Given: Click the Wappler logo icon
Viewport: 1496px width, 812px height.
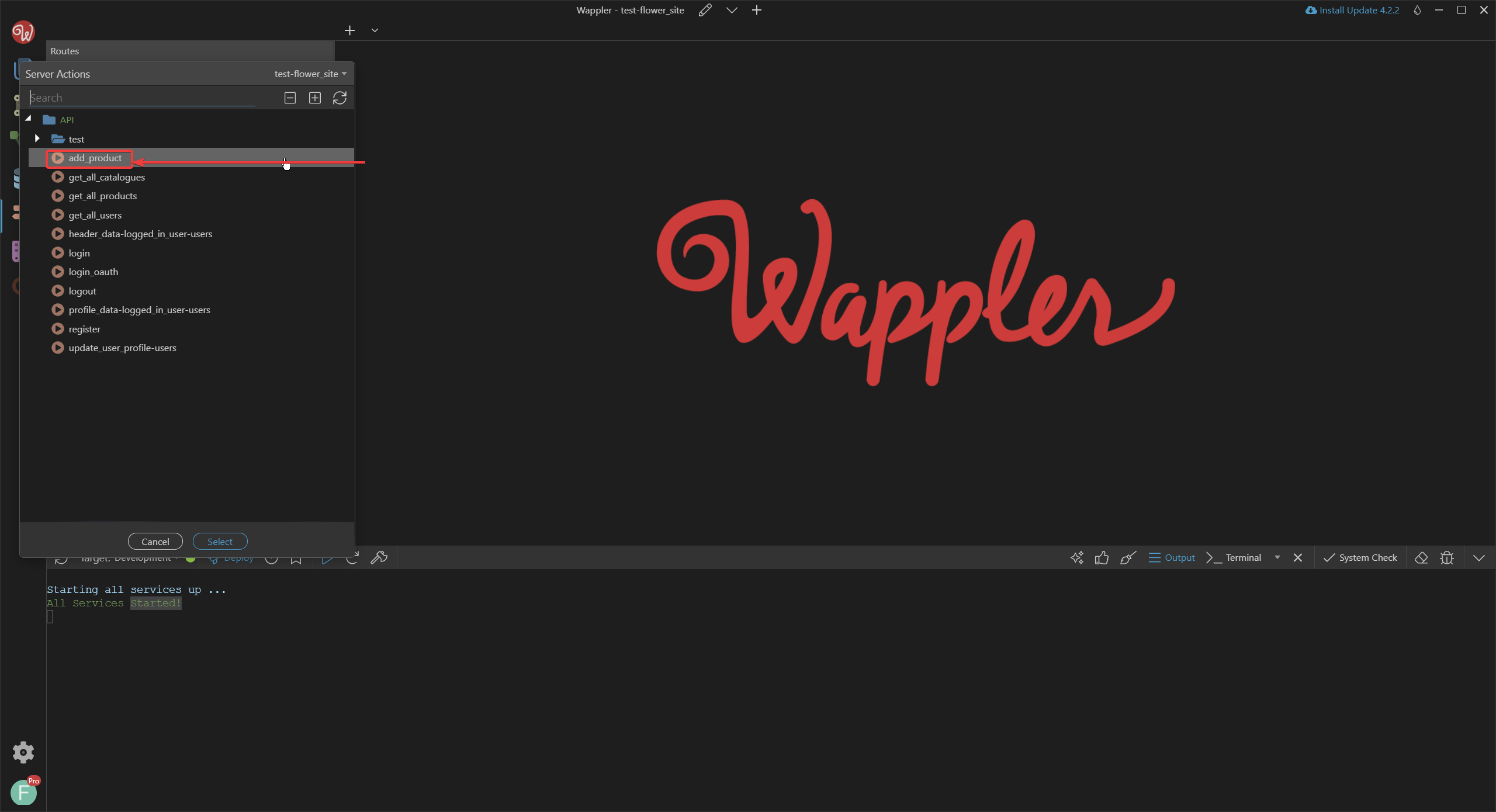Looking at the screenshot, I should (x=23, y=32).
